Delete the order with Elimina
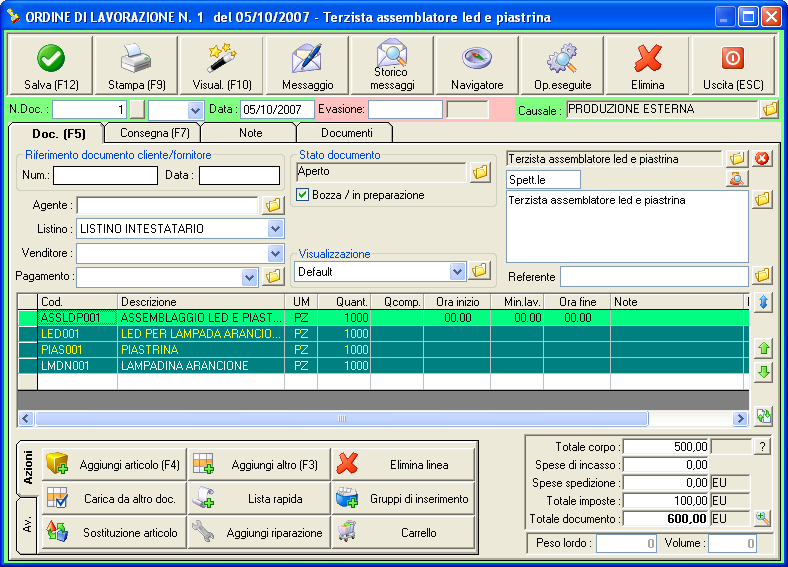The height and width of the screenshot is (567, 788). pyautogui.click(x=648, y=66)
